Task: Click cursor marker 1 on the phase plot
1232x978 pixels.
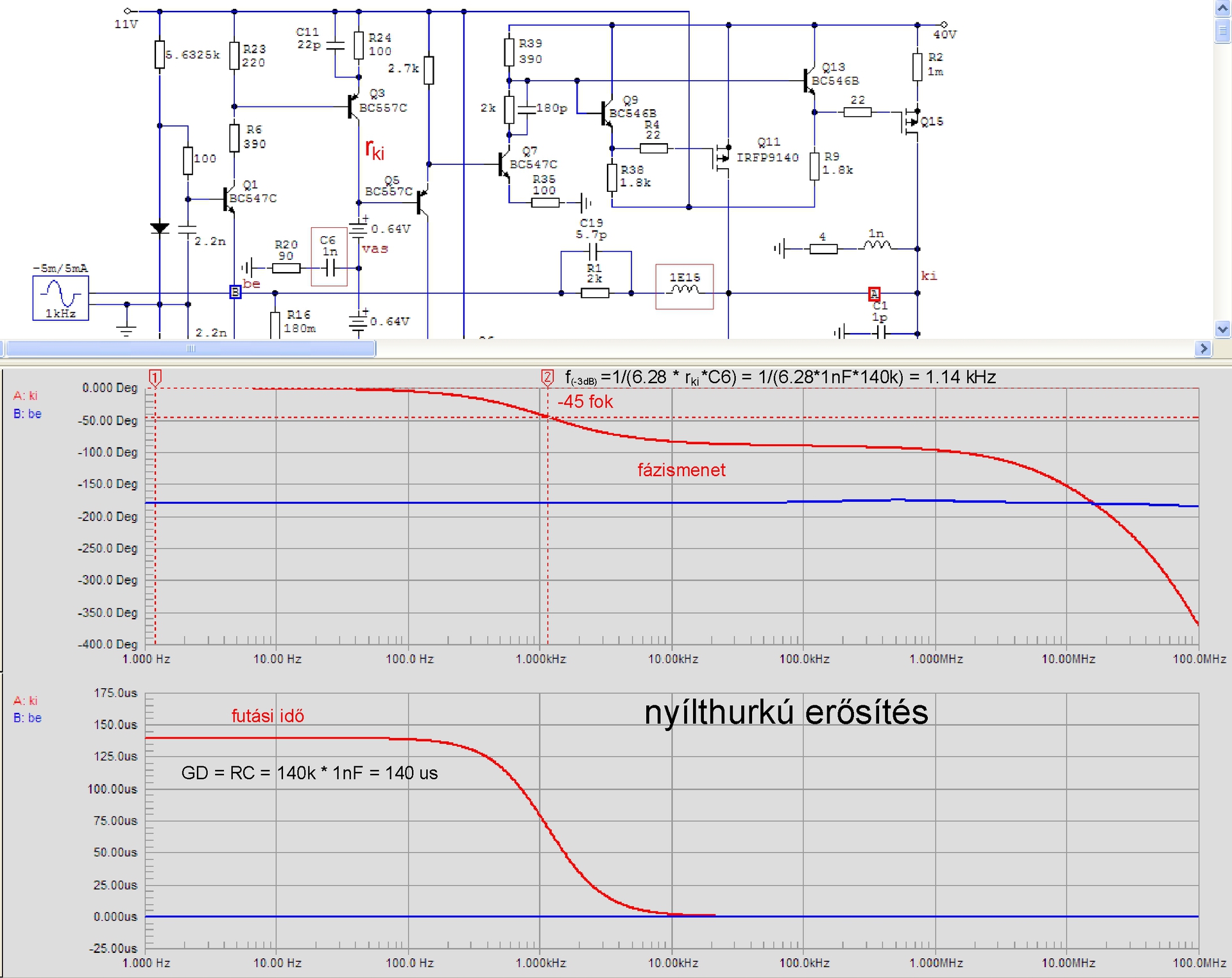Action: 155,377
